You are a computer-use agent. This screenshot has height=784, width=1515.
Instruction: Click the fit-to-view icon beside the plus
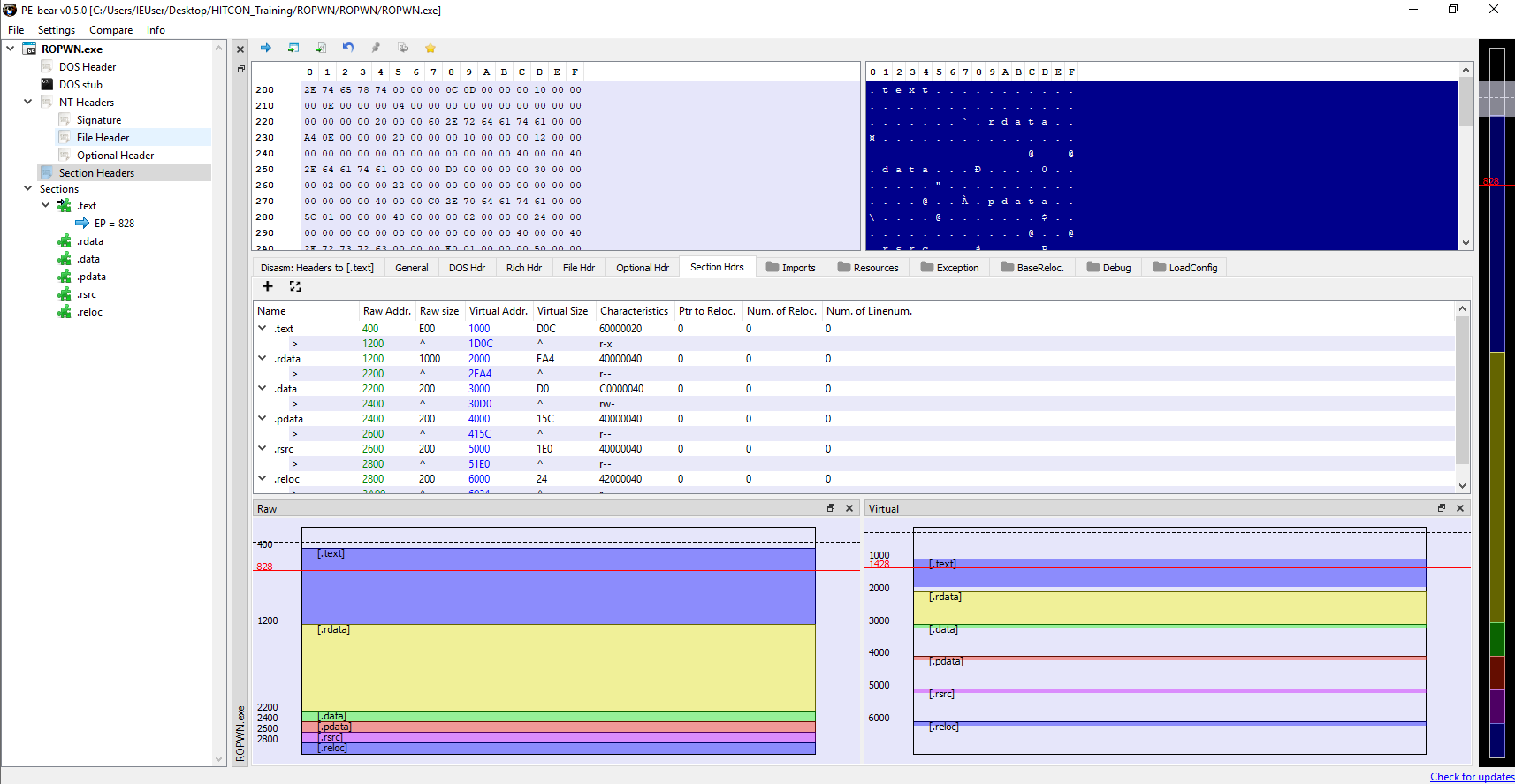pos(295,286)
